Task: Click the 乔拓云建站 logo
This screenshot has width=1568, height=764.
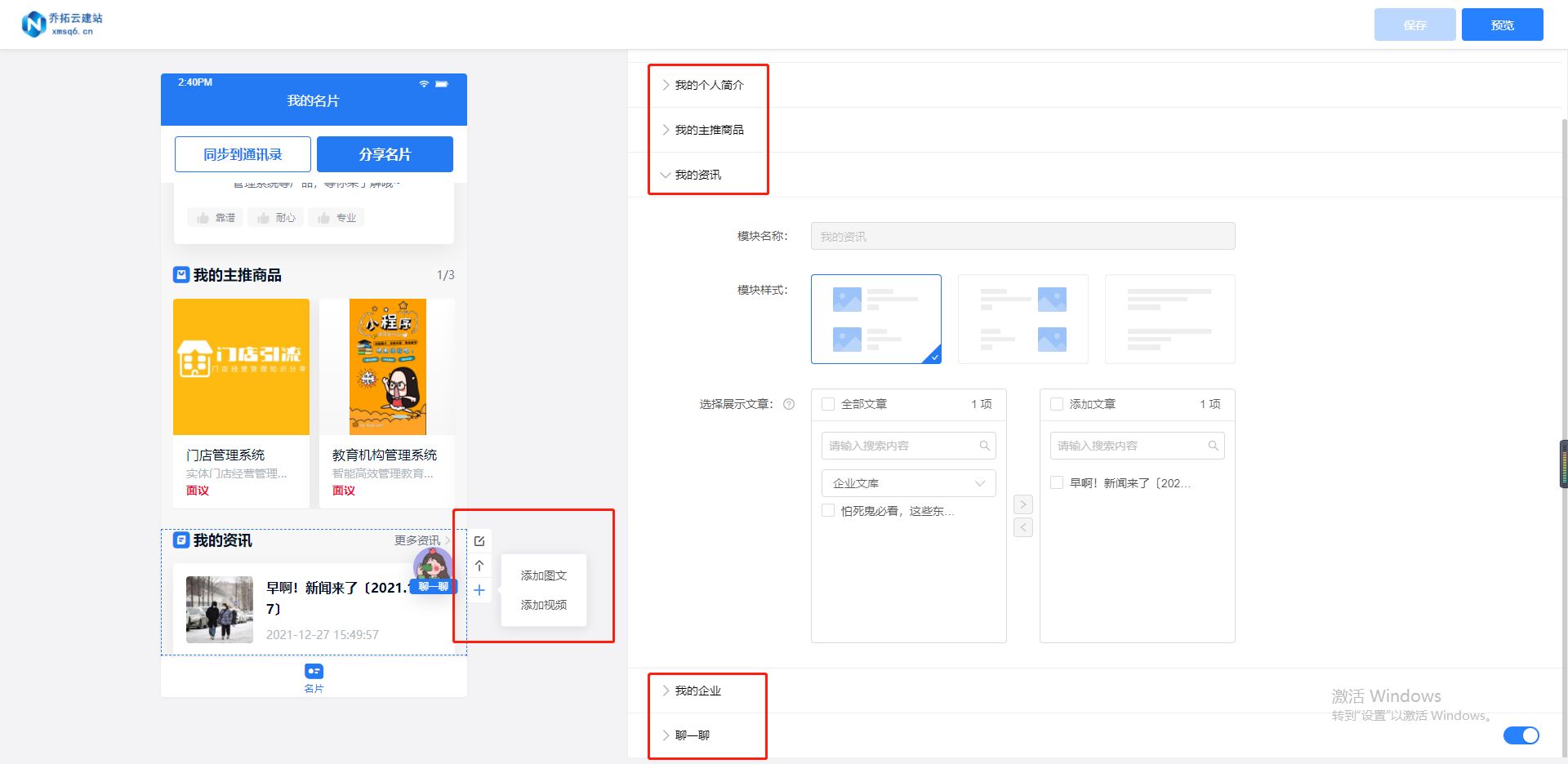Action: tap(62, 24)
